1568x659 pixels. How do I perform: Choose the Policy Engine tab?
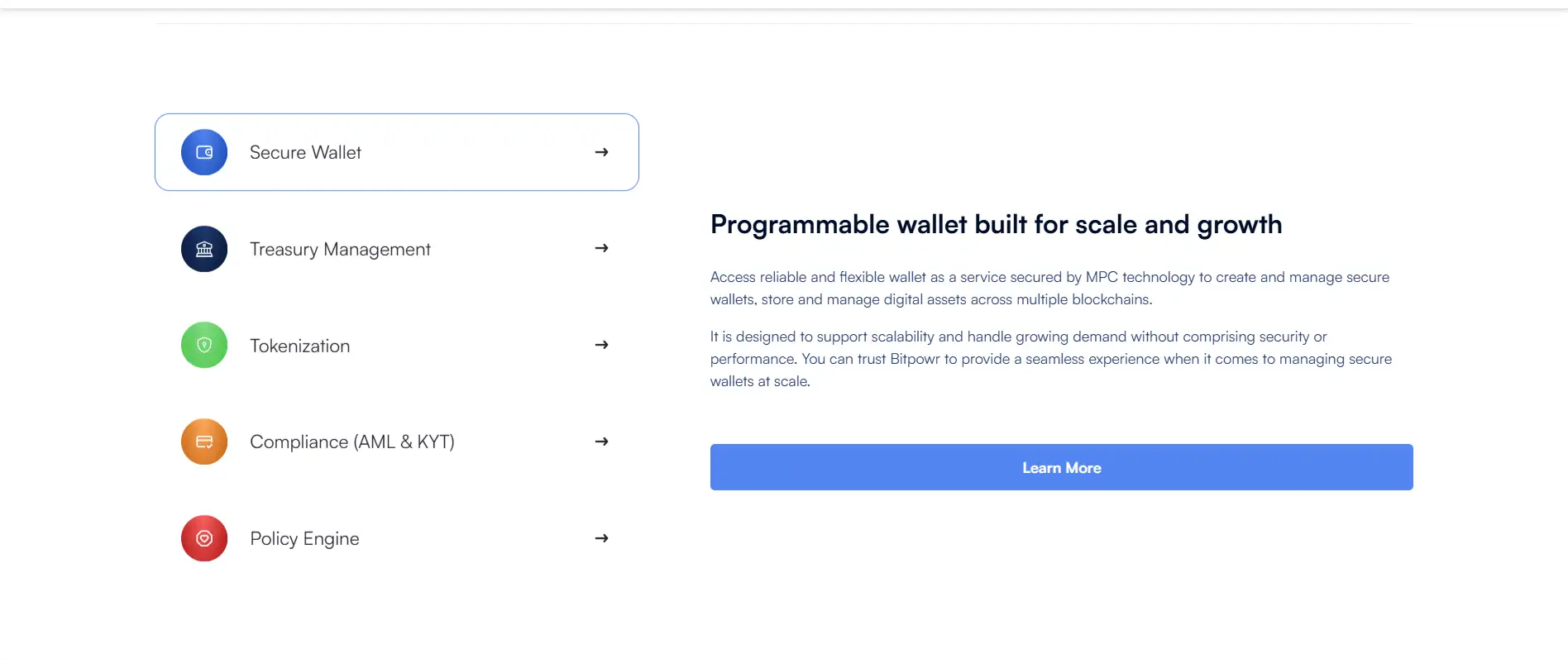click(304, 539)
